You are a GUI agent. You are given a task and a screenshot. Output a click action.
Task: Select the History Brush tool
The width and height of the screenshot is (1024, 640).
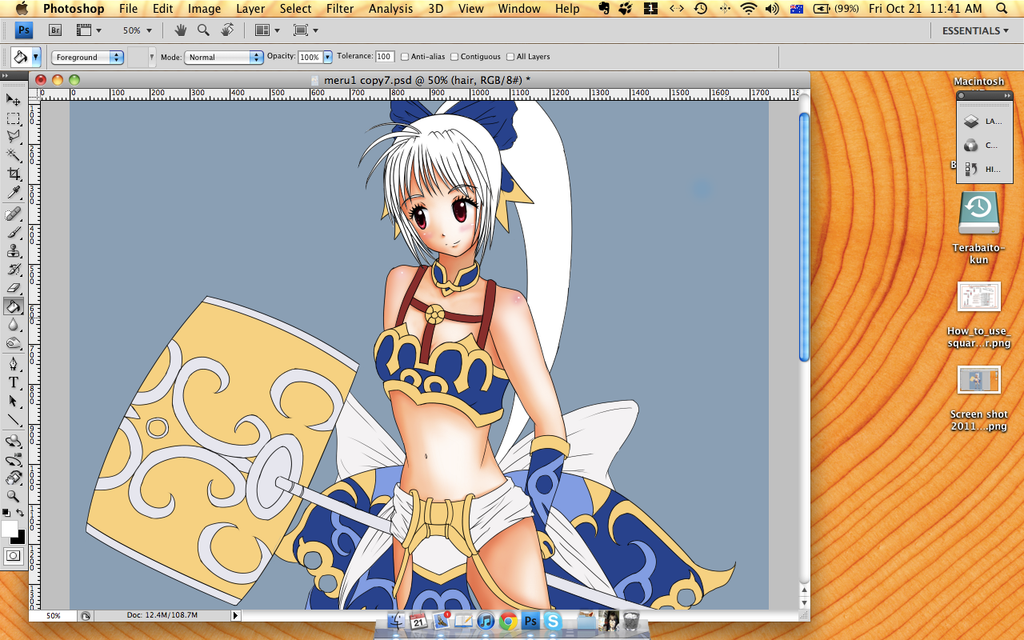[x=13, y=269]
